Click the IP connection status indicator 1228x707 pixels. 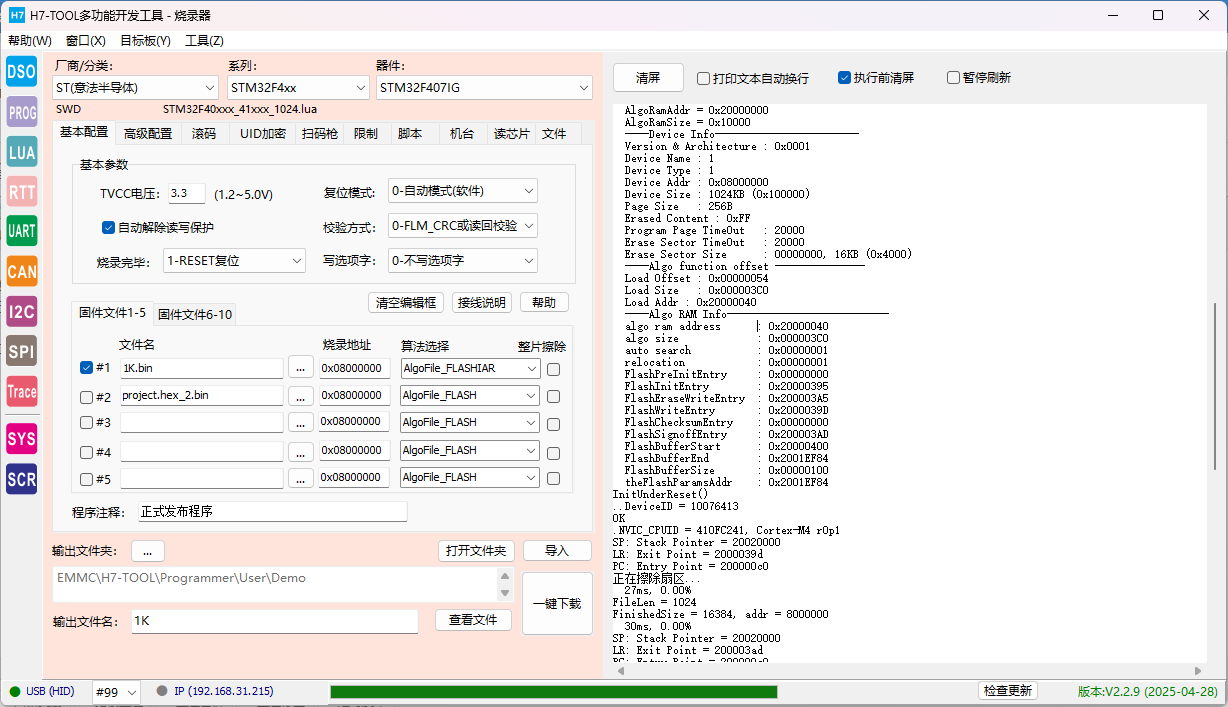(214, 691)
